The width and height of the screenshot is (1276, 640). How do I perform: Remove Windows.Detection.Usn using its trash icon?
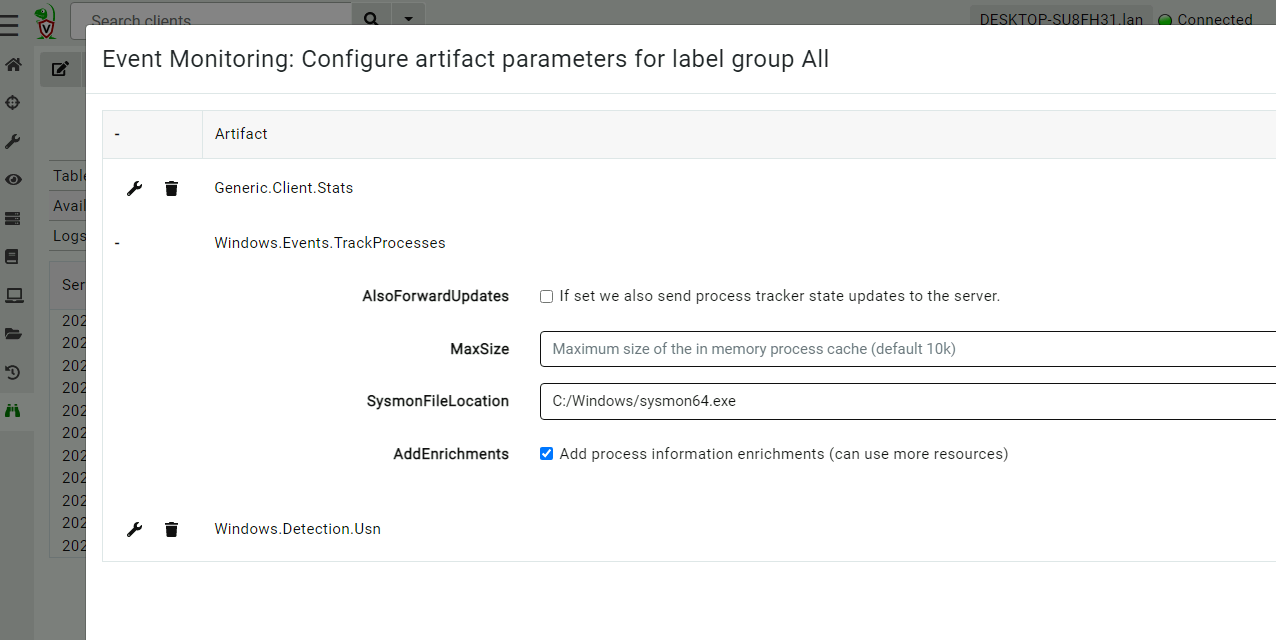coord(171,529)
